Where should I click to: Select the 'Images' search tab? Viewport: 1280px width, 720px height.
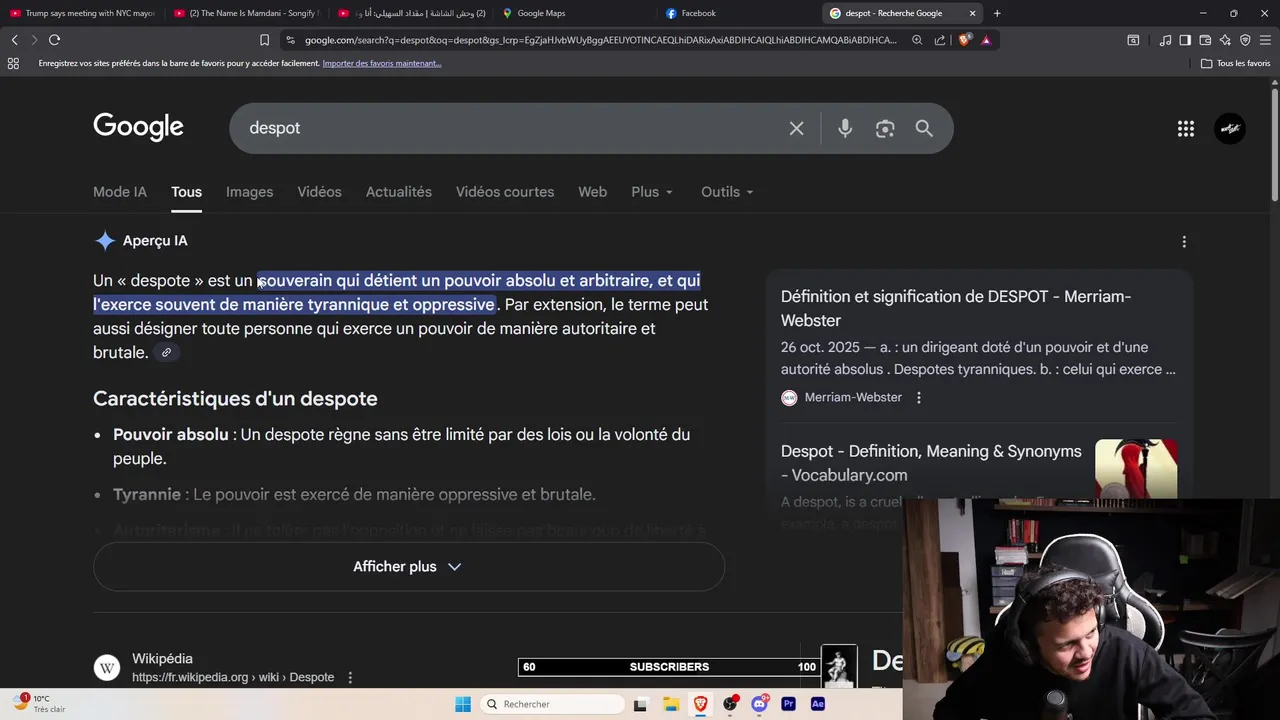coord(249,192)
